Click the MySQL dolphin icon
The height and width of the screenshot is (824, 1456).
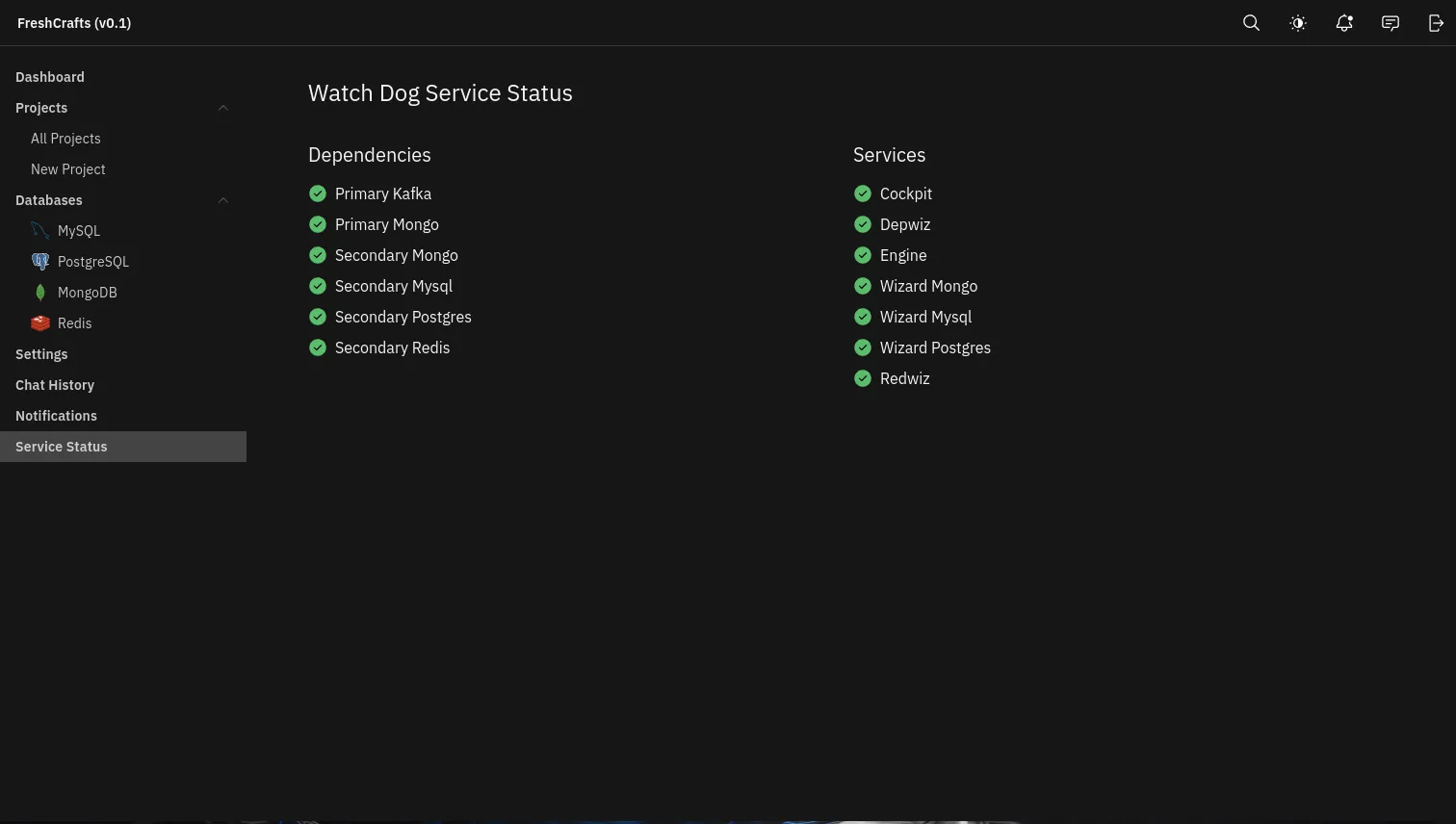coord(40,231)
